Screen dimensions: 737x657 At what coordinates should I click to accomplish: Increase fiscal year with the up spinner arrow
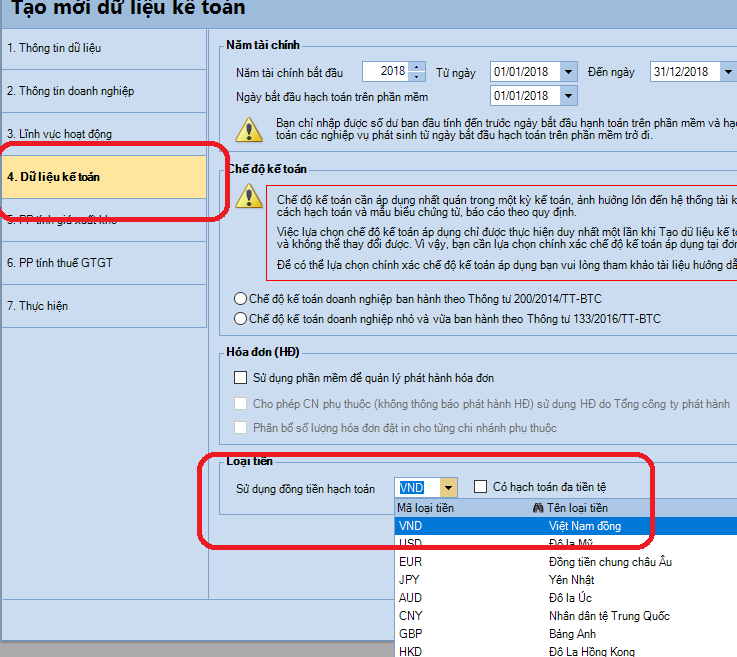pos(416,67)
